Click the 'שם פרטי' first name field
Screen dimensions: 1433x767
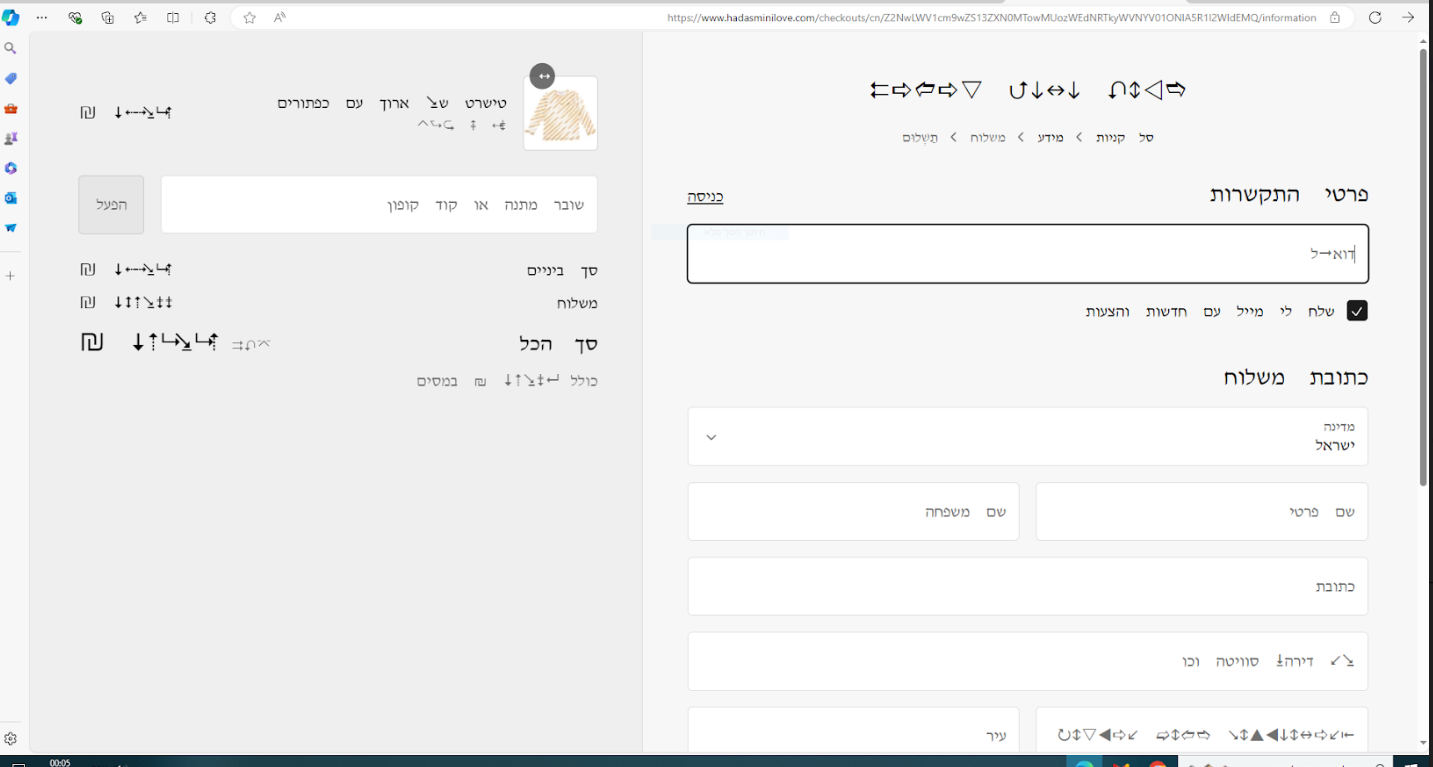point(1202,512)
